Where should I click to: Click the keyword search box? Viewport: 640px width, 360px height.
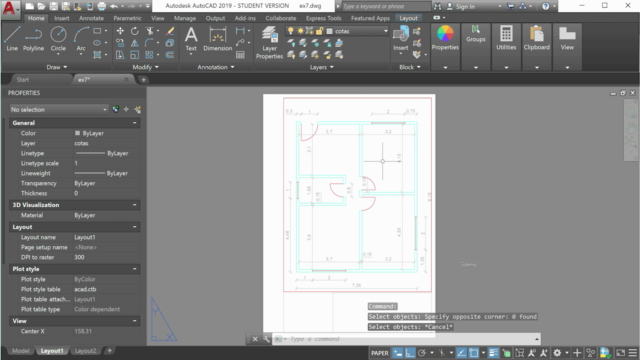tap(386, 6)
